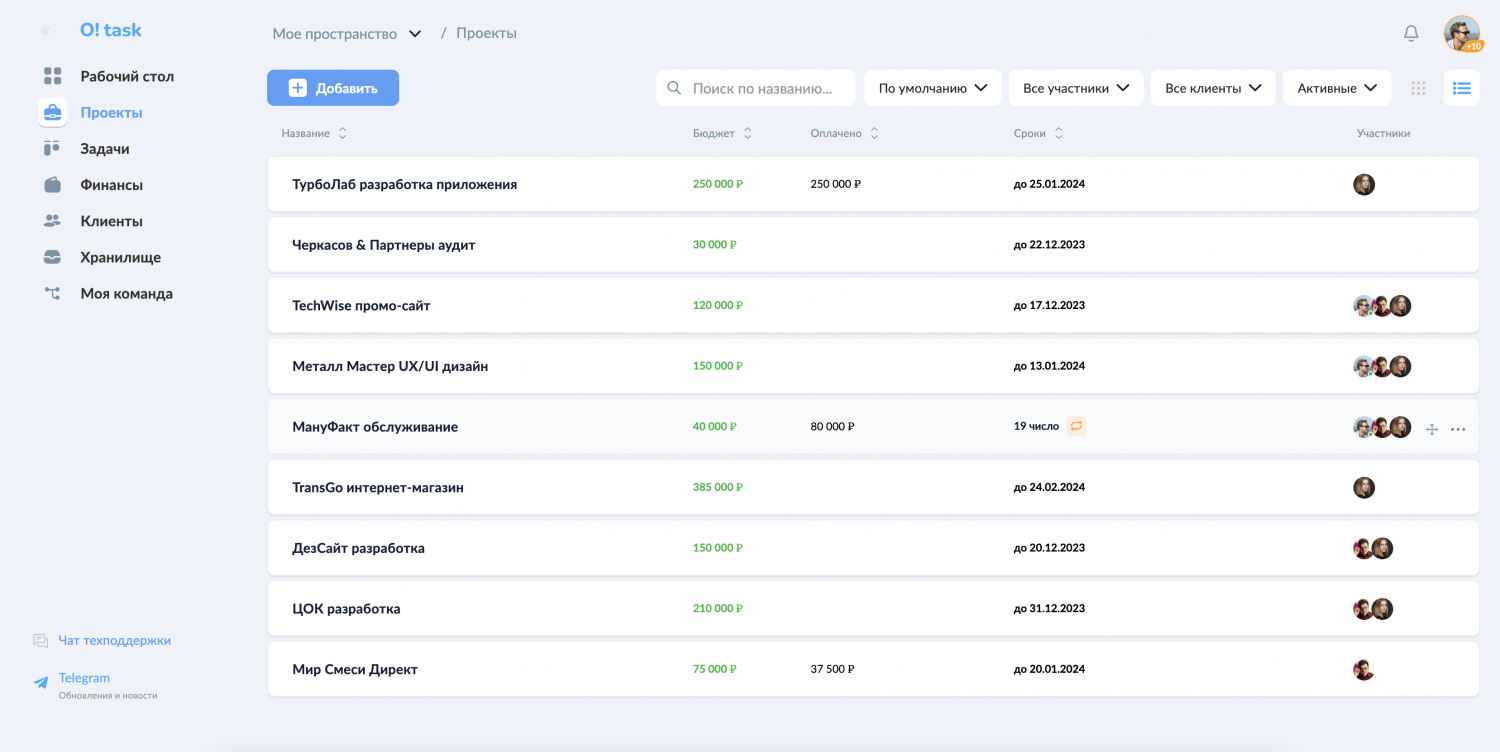This screenshot has width=1500, height=752.
Task: Click the drag handle icon on МануФакт row
Action: click(1431, 429)
